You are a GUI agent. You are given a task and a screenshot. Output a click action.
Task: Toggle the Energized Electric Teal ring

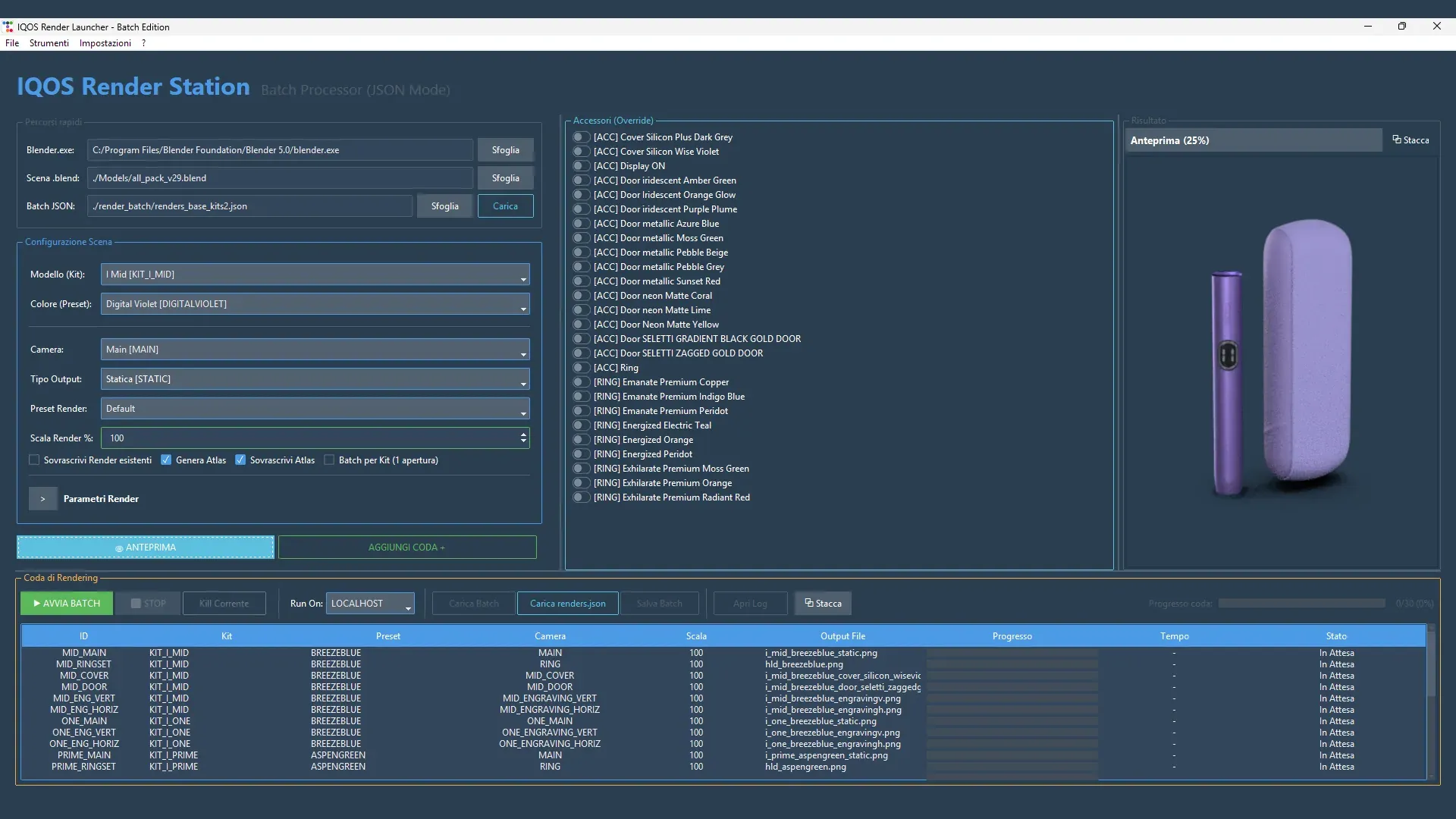(581, 425)
